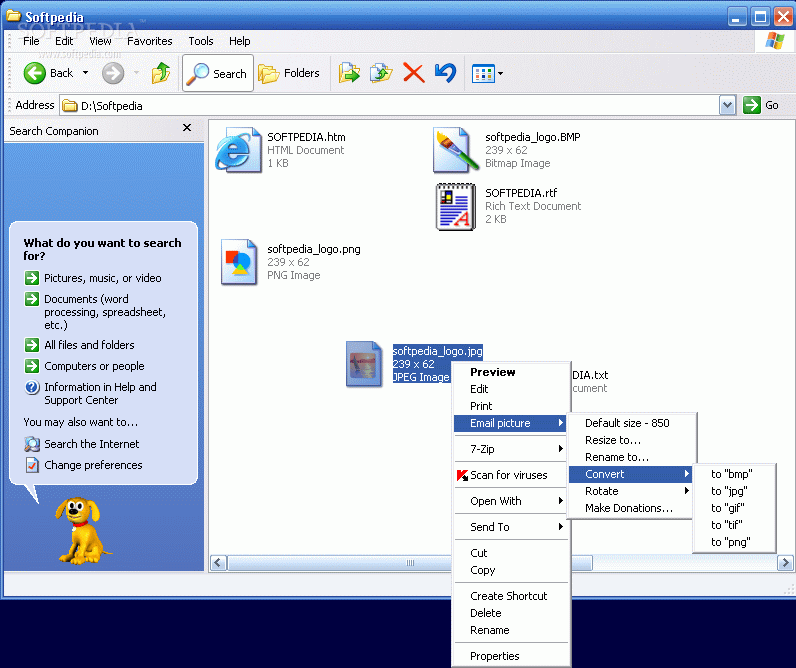Image resolution: width=796 pixels, height=668 pixels.
Task: Choose Make Donations… in the submenu
Action: pos(631,508)
